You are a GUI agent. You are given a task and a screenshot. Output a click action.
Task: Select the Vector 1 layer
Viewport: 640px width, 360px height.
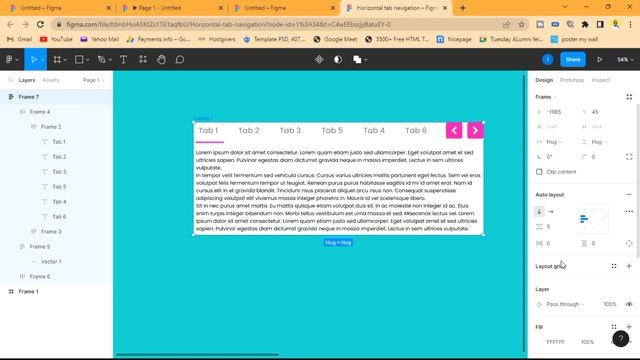point(56,262)
